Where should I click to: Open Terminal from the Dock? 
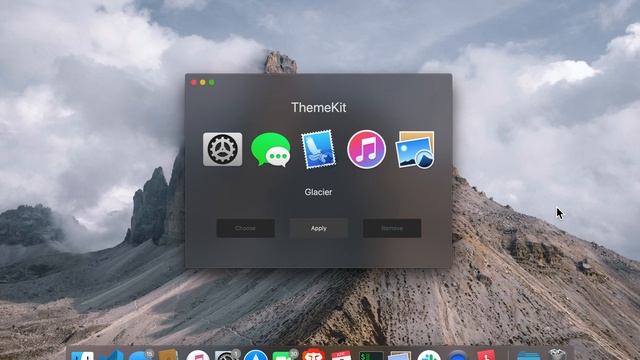pyautogui.click(x=371, y=355)
